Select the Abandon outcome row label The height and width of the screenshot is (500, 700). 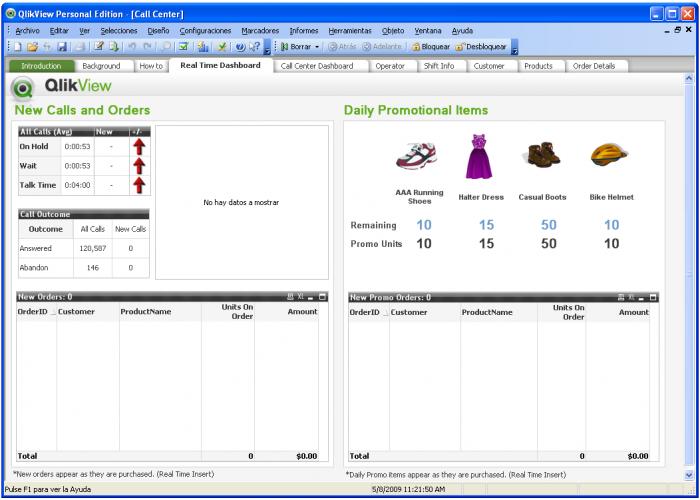point(34,268)
